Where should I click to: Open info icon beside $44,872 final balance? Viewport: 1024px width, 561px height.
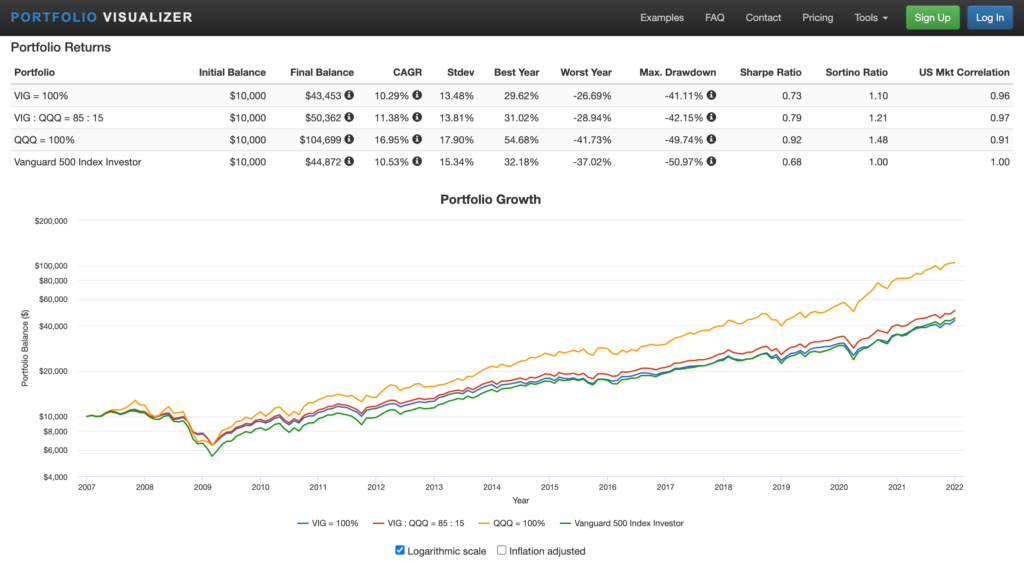click(x=349, y=161)
